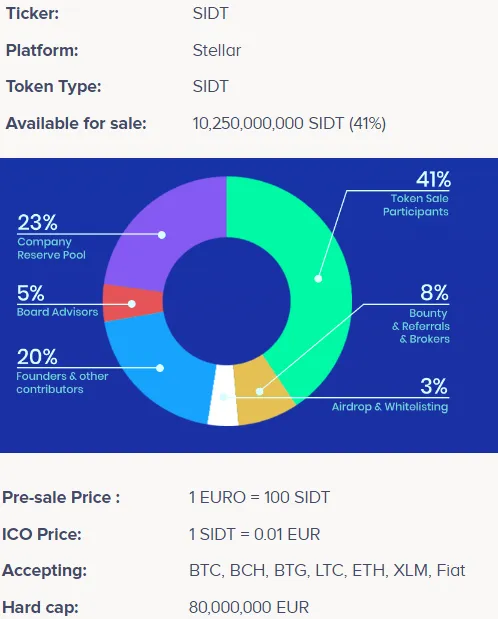
Task: Click the red Board Advisors segment
Action: click(x=132, y=304)
